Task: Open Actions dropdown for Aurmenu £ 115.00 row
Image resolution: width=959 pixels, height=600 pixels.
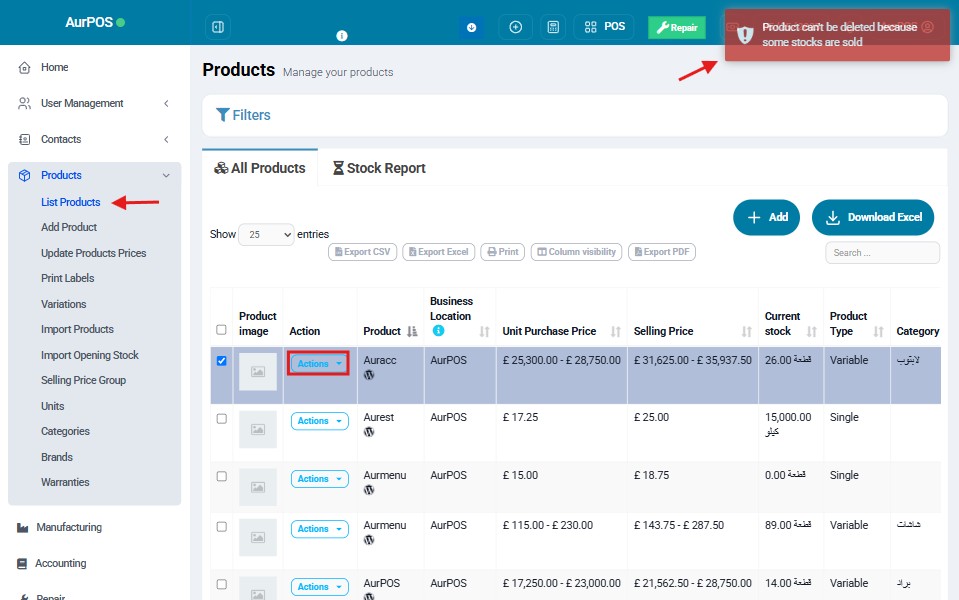Action: click(319, 529)
